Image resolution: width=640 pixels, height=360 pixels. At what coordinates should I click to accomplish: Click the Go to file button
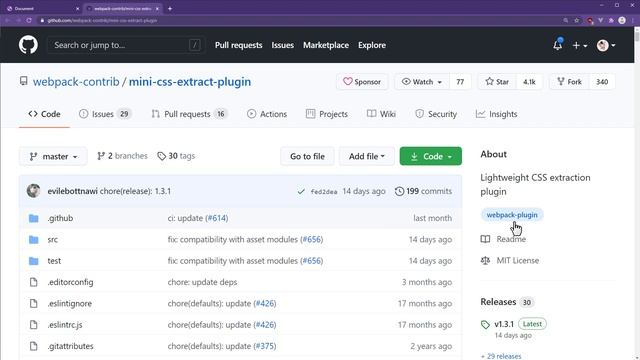pos(307,156)
